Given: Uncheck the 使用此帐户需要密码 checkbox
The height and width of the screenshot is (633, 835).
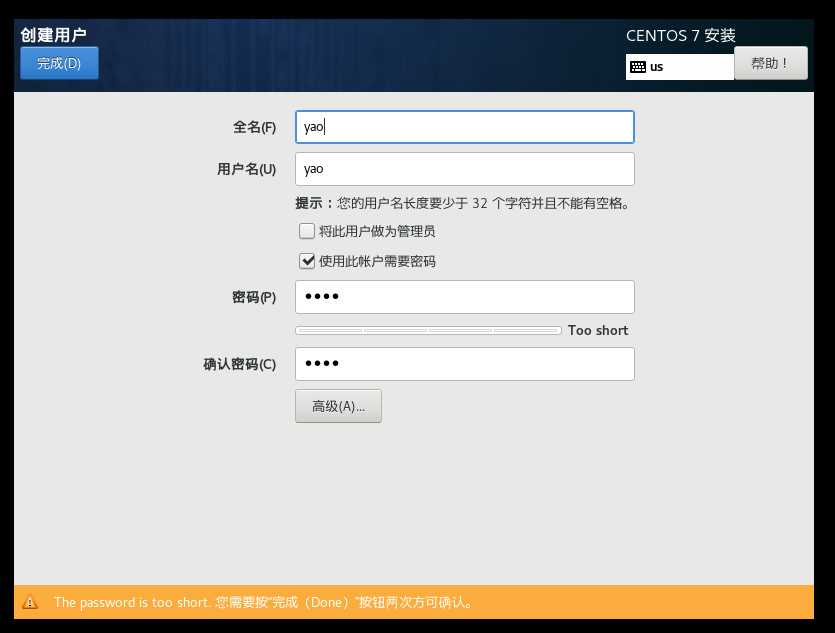Looking at the screenshot, I should pyautogui.click(x=307, y=261).
